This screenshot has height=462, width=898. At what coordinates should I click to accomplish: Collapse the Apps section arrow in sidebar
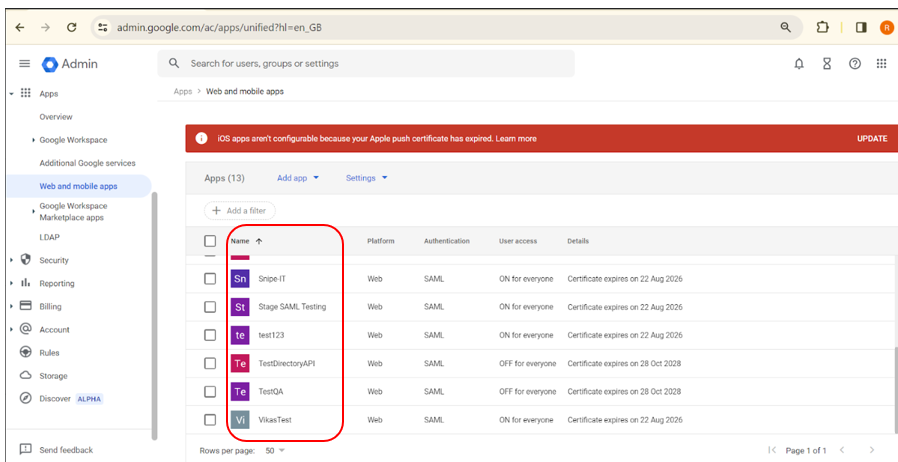pyautogui.click(x=11, y=94)
